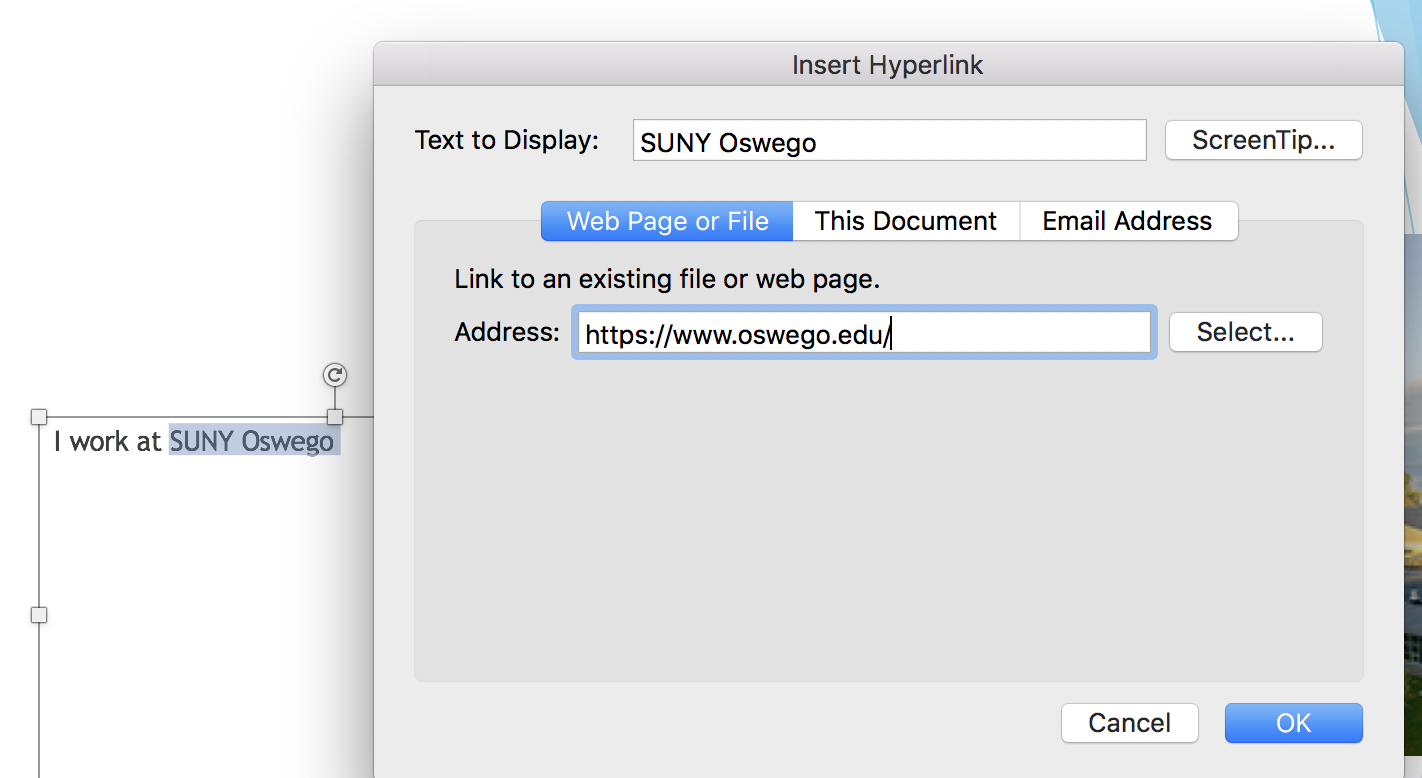The image size is (1422, 778).
Task: Click into the Address field
Action: click(x=865, y=333)
